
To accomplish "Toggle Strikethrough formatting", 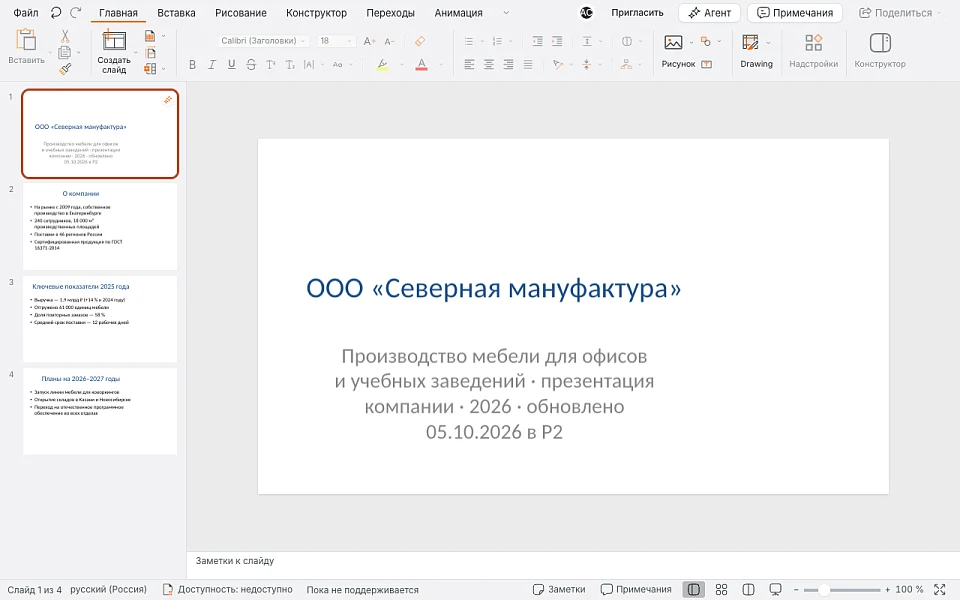I will 251,64.
